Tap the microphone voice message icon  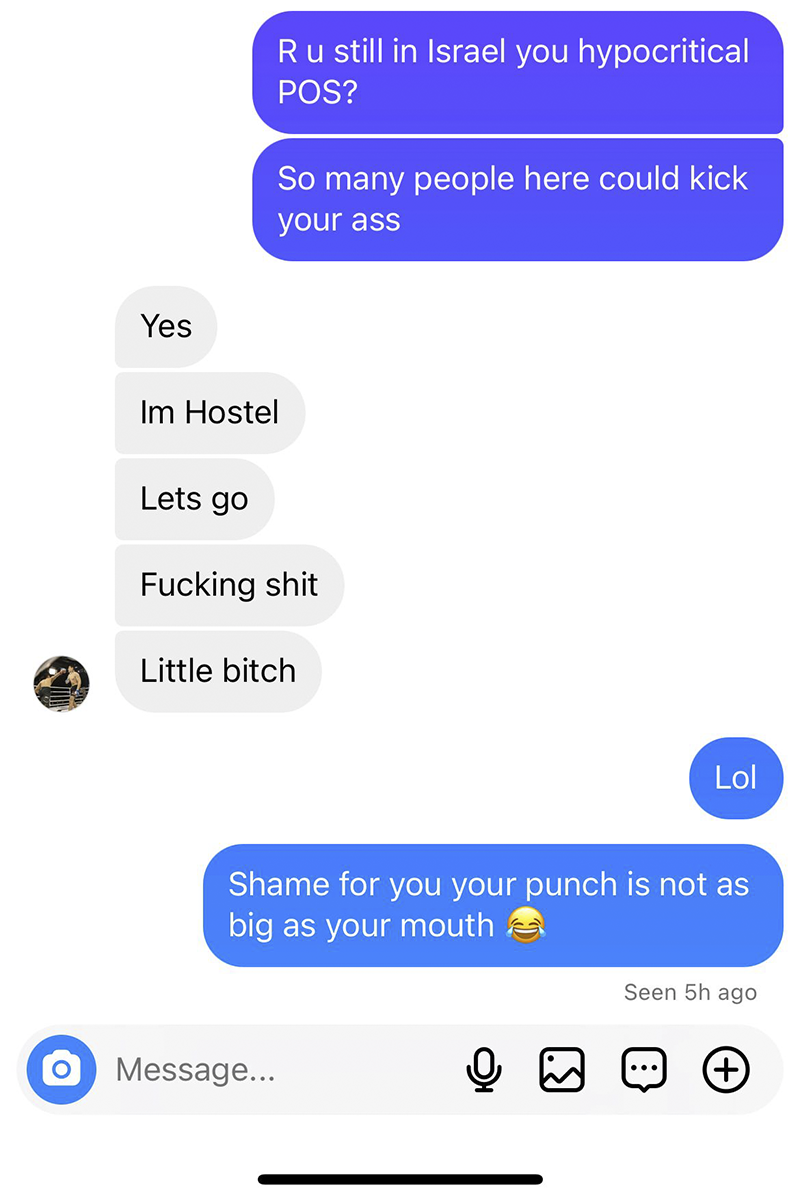click(x=485, y=1070)
